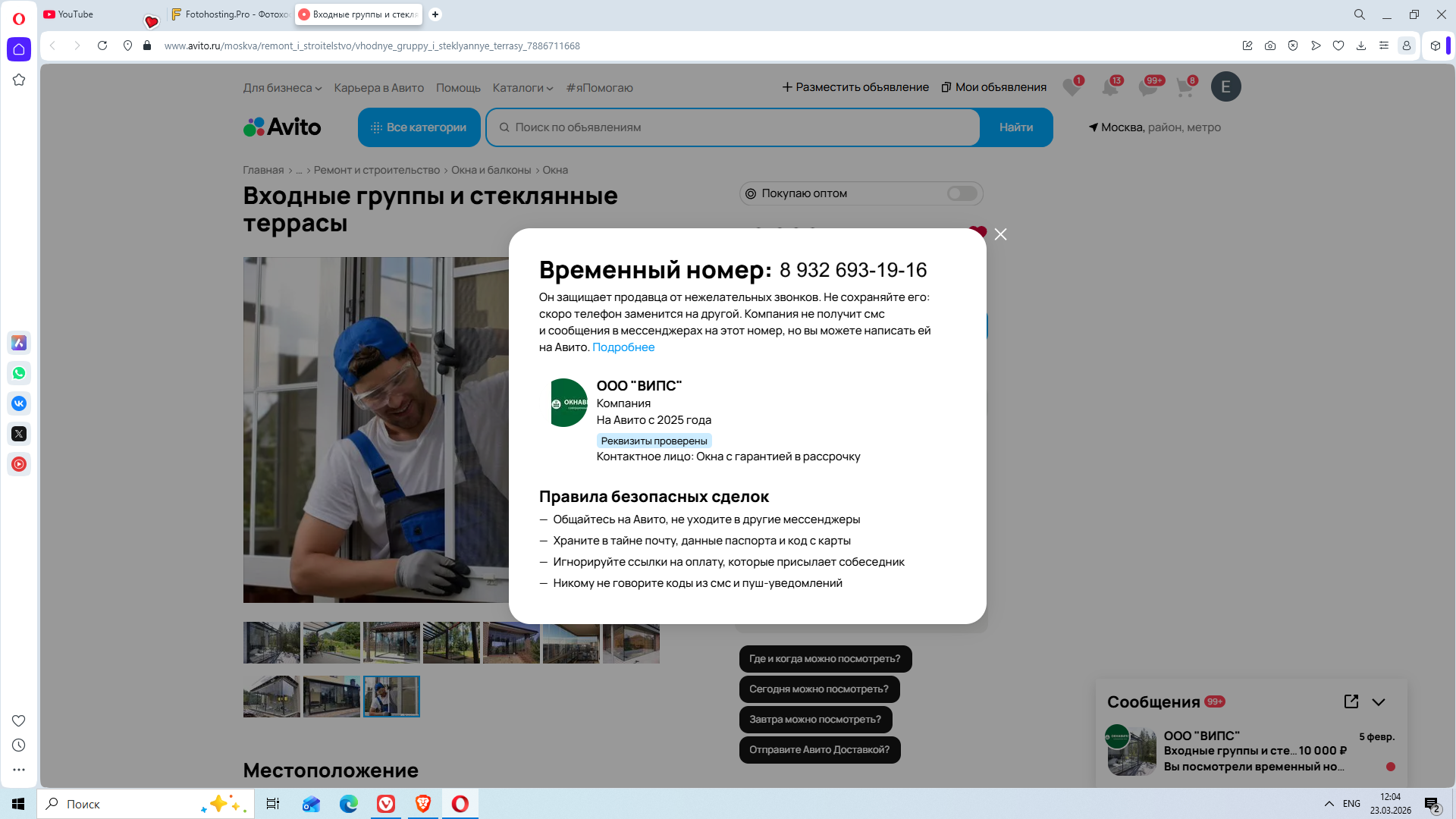
Task: Expand Каталоги dropdown menu
Action: click(x=522, y=88)
